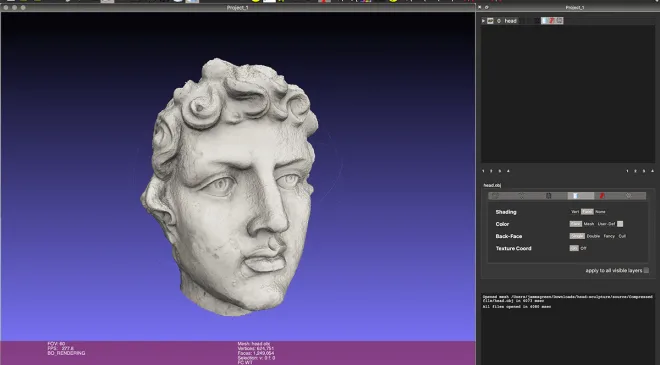
Task: Click the Project_1 title of main window
Action: point(237,8)
